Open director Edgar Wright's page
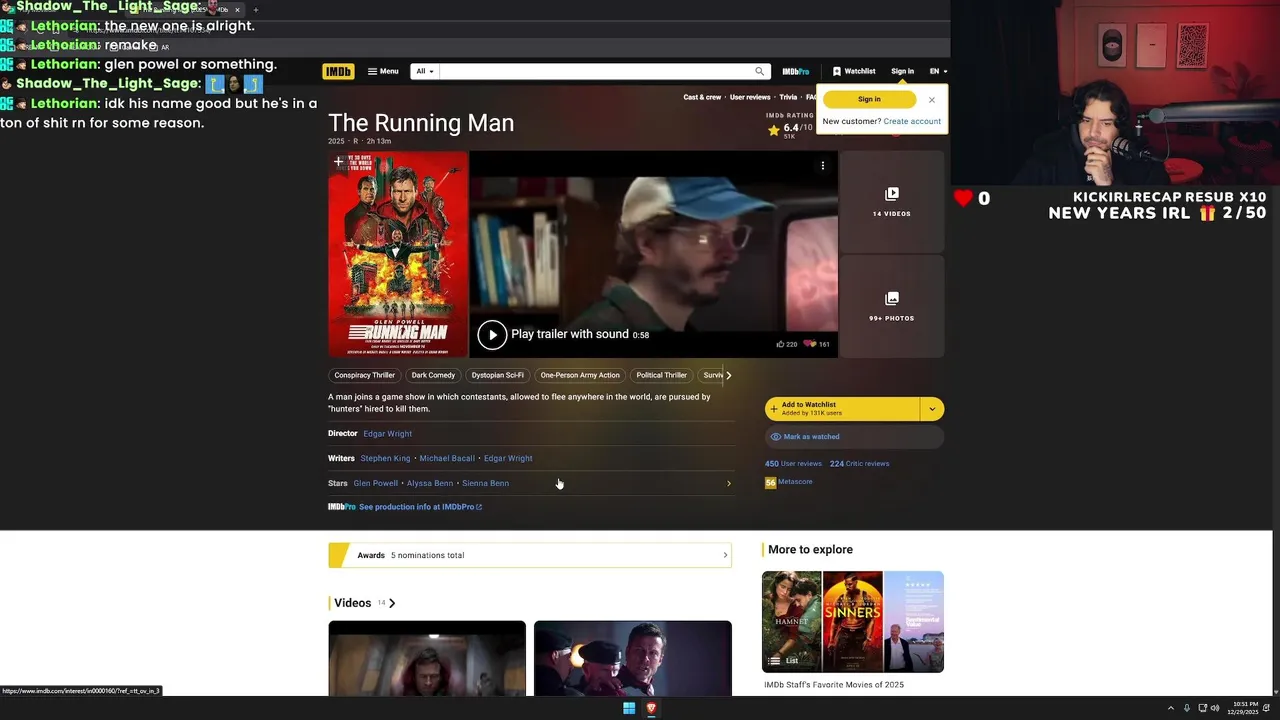The image size is (1280, 720). click(387, 434)
